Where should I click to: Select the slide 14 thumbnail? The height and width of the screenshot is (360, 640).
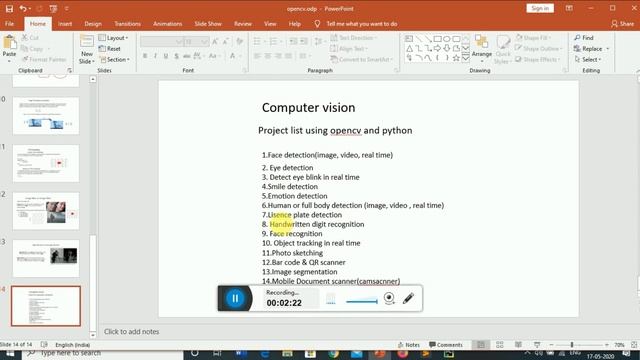tap(46, 306)
